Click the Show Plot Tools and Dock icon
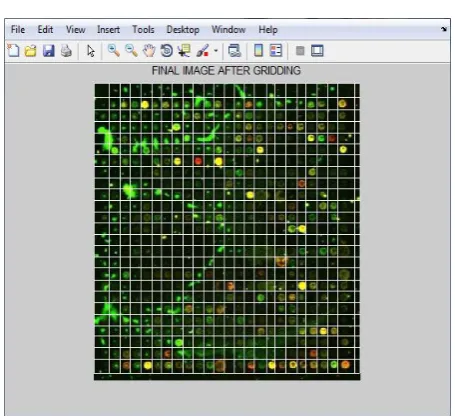 coord(317,51)
